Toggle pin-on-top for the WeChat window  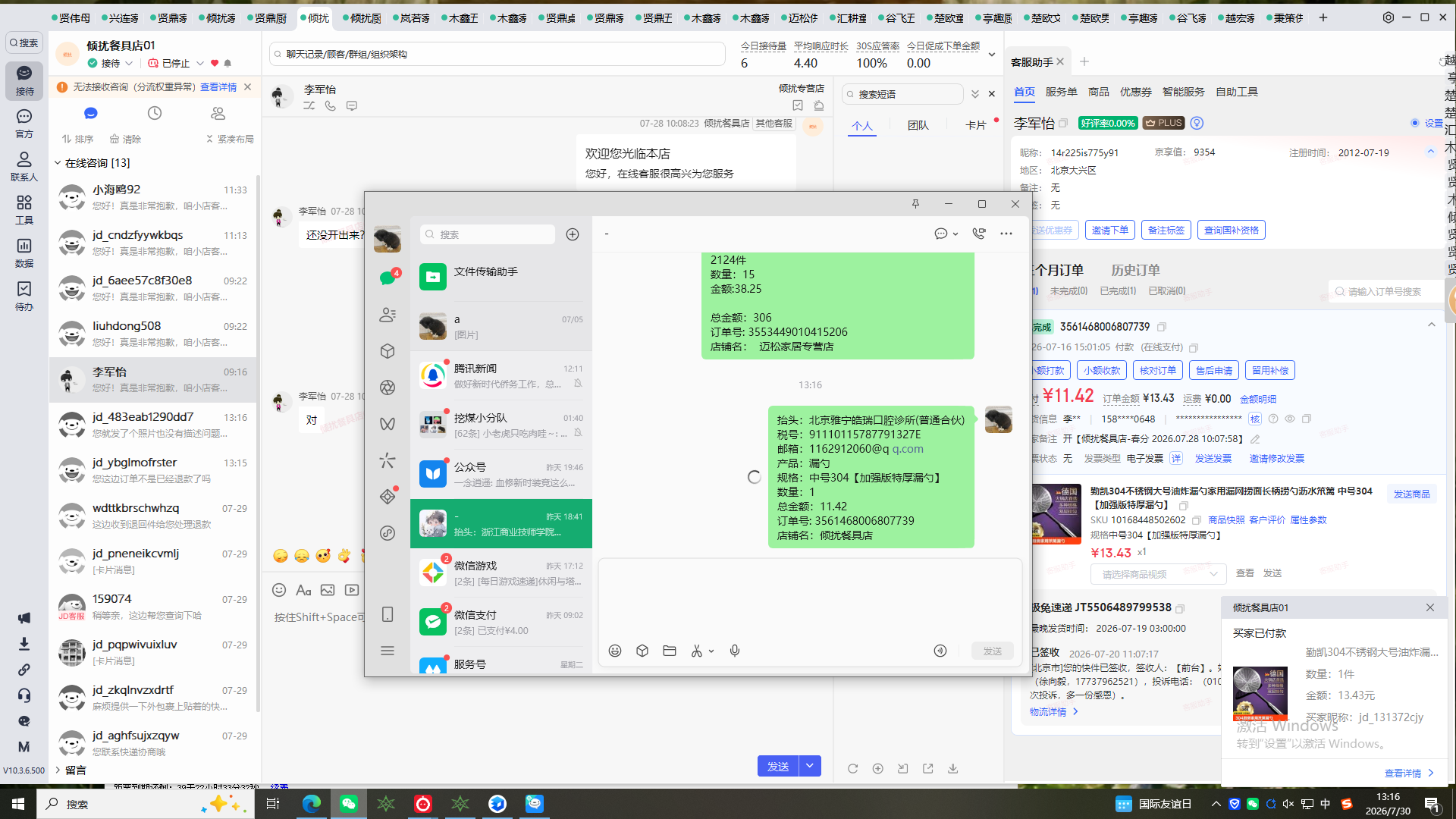tap(915, 204)
